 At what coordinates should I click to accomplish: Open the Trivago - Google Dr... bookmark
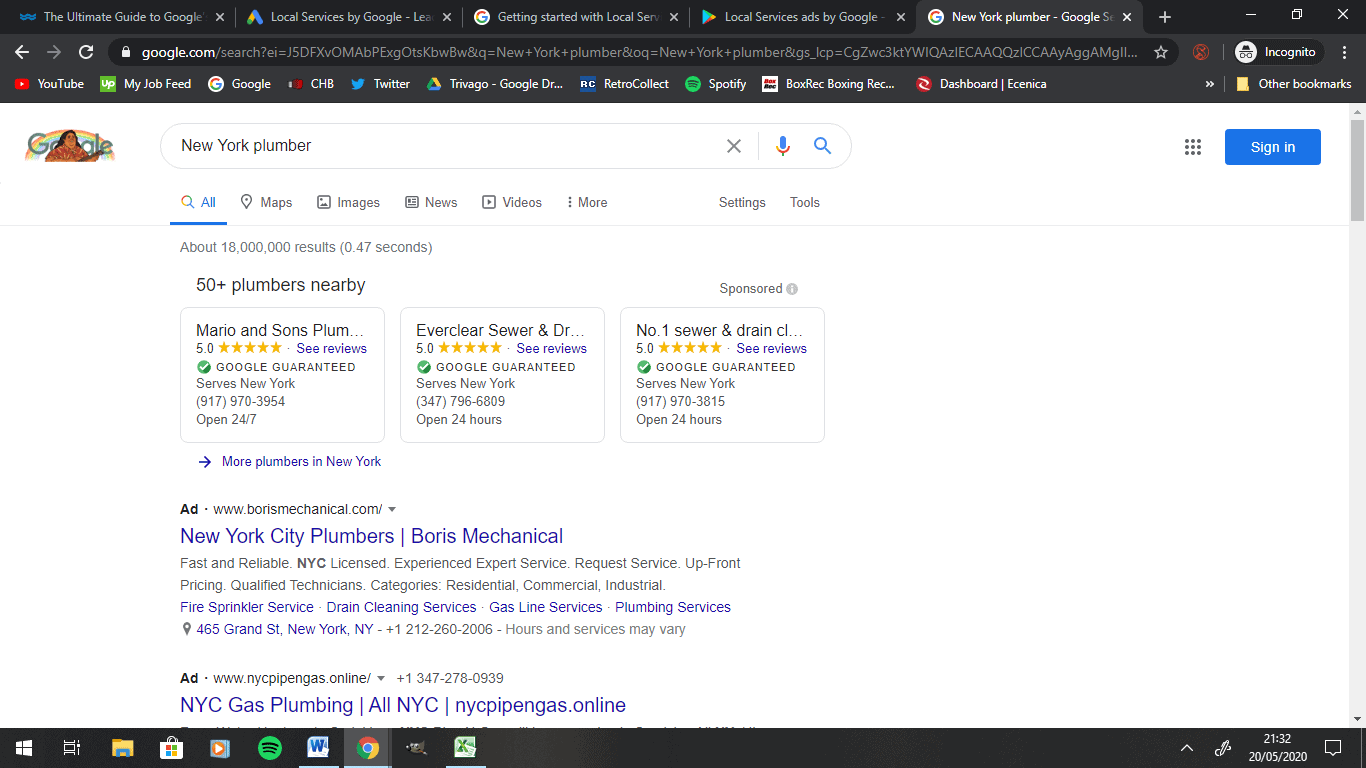tap(494, 84)
